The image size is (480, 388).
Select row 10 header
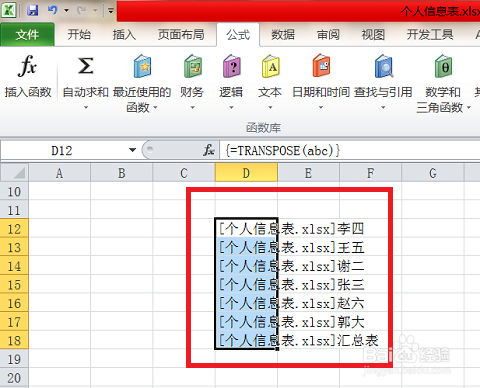(14, 192)
